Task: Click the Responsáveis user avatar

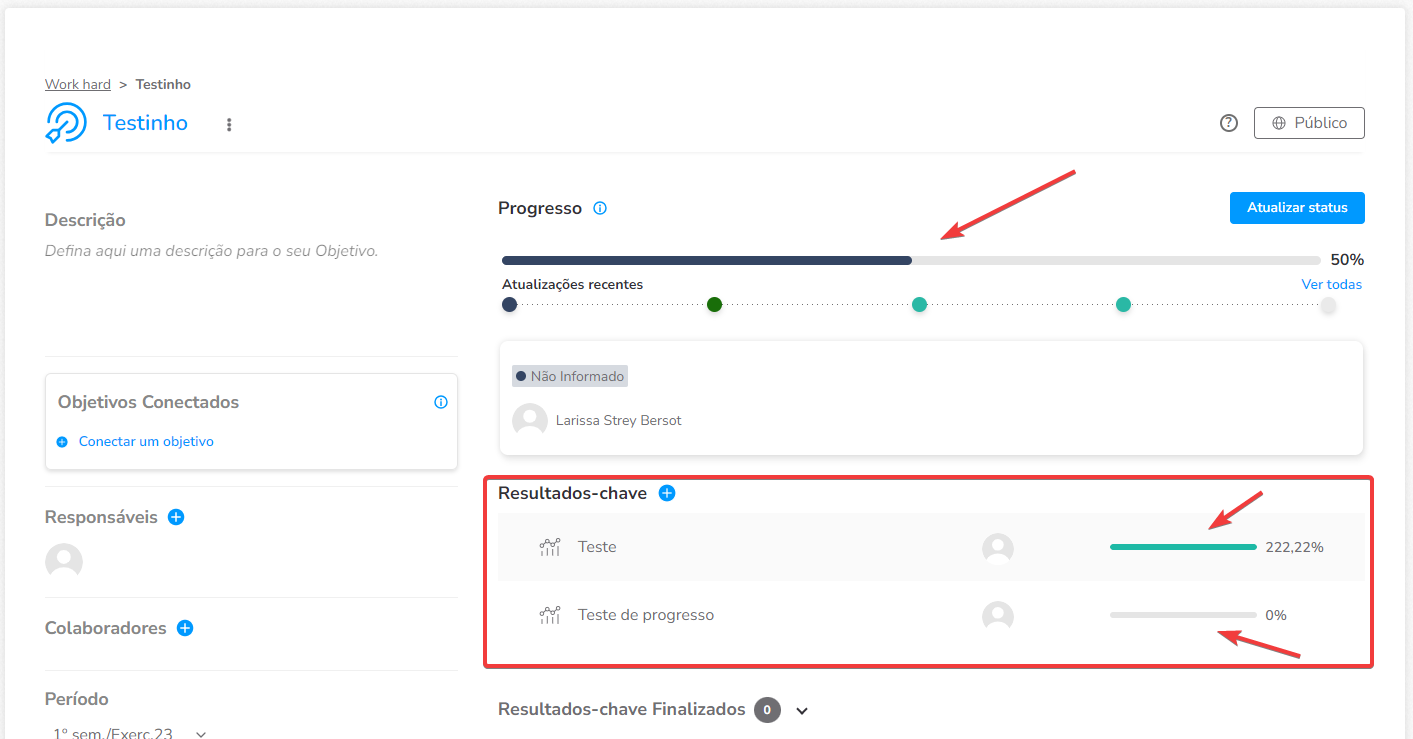Action: point(64,561)
